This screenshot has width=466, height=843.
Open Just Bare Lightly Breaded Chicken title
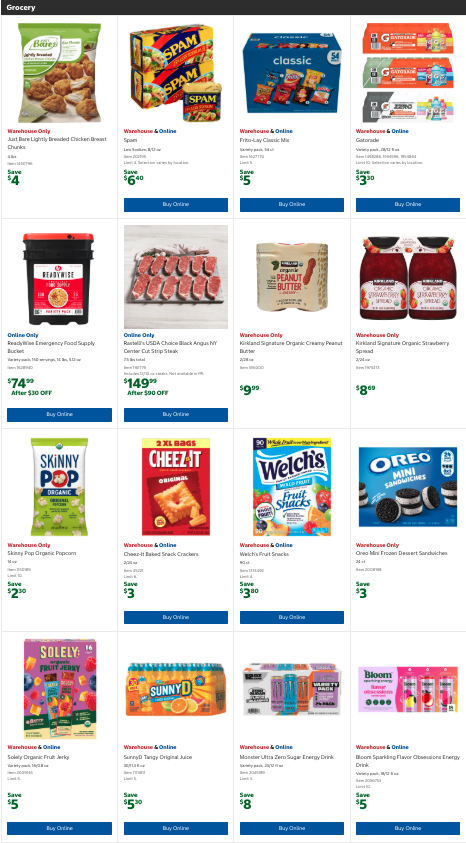point(57,142)
